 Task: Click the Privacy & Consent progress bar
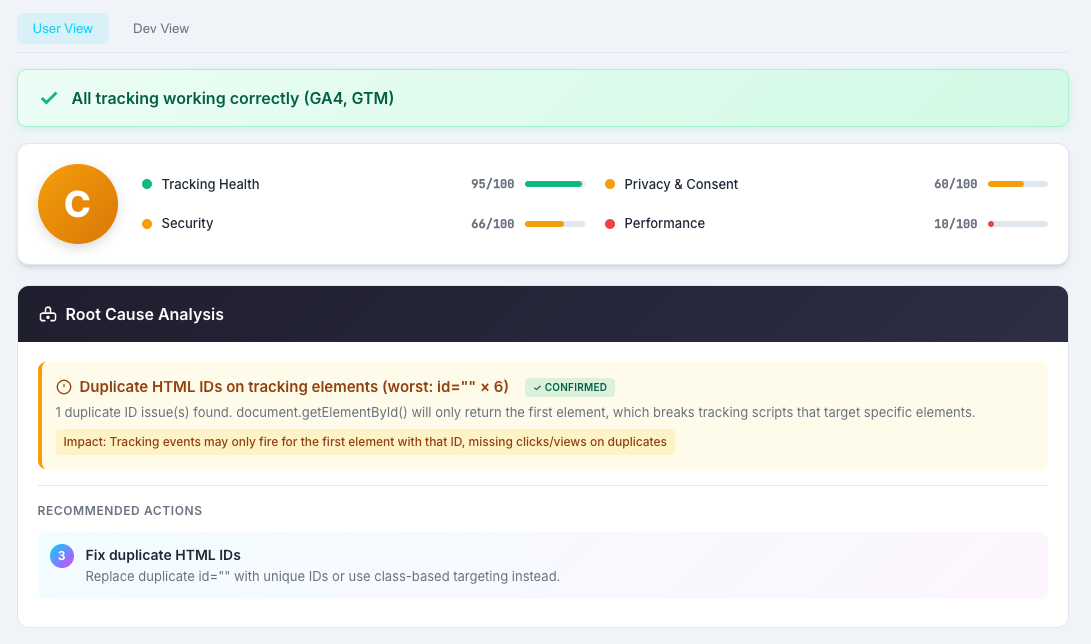pyautogui.click(x=1017, y=184)
